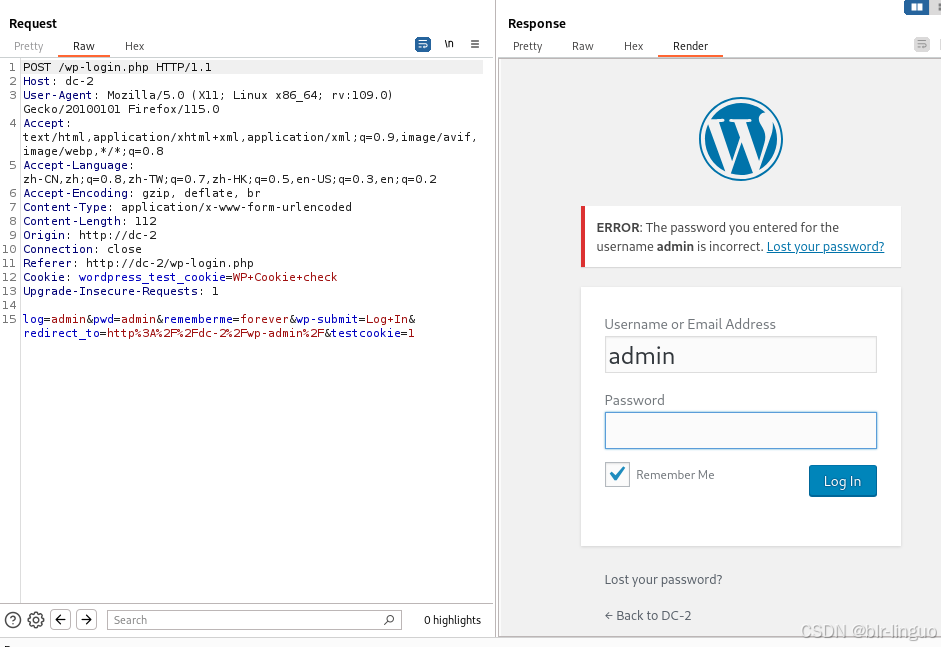Click the WordPress logo in rendered response
The width and height of the screenshot is (941, 647).
(741, 139)
